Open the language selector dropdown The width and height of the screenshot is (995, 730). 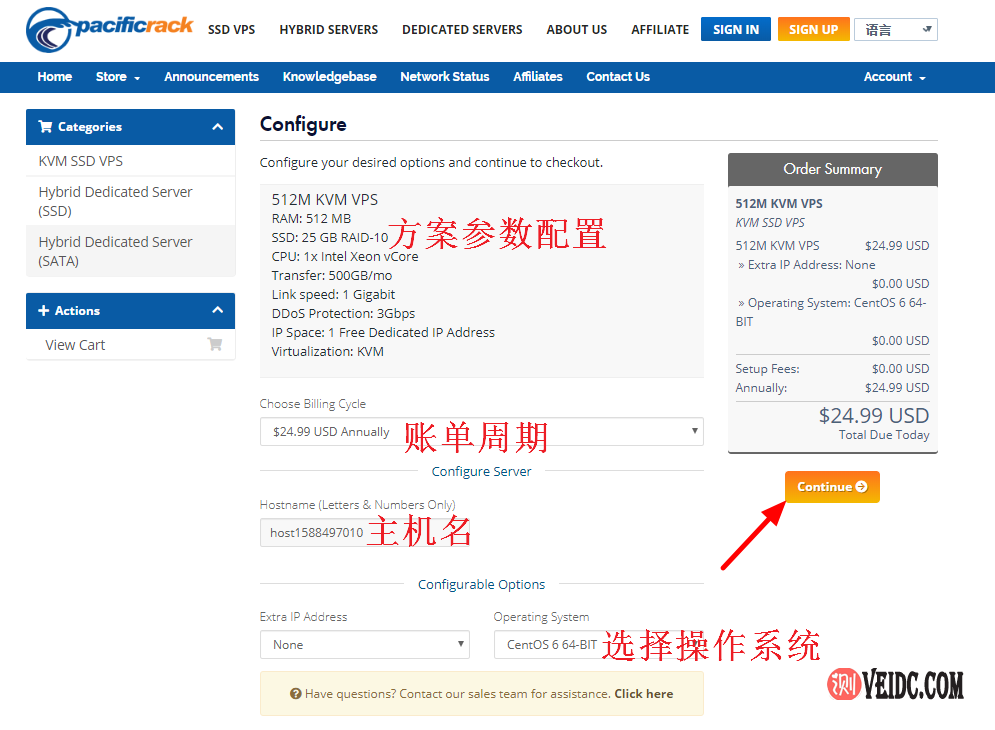[x=896, y=30]
